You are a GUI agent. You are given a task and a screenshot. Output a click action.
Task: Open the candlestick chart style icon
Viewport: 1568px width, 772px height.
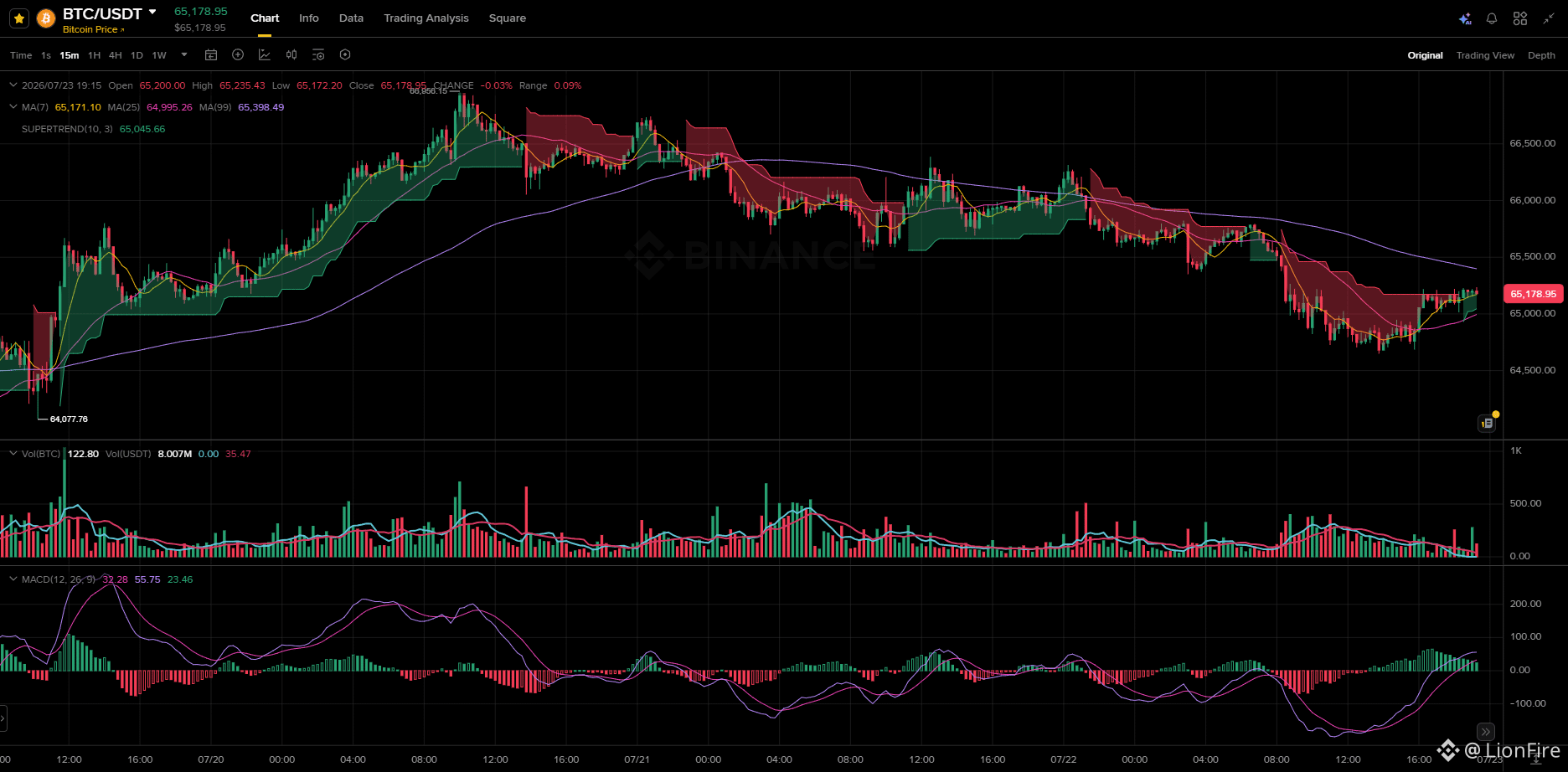coord(291,54)
